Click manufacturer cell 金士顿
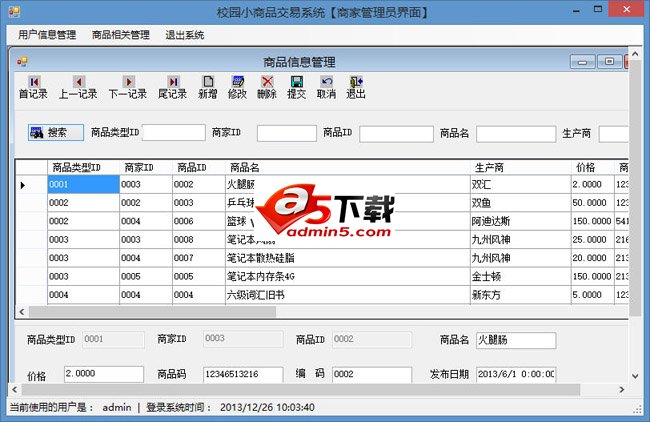This screenshot has width=650, height=422. pos(520,276)
